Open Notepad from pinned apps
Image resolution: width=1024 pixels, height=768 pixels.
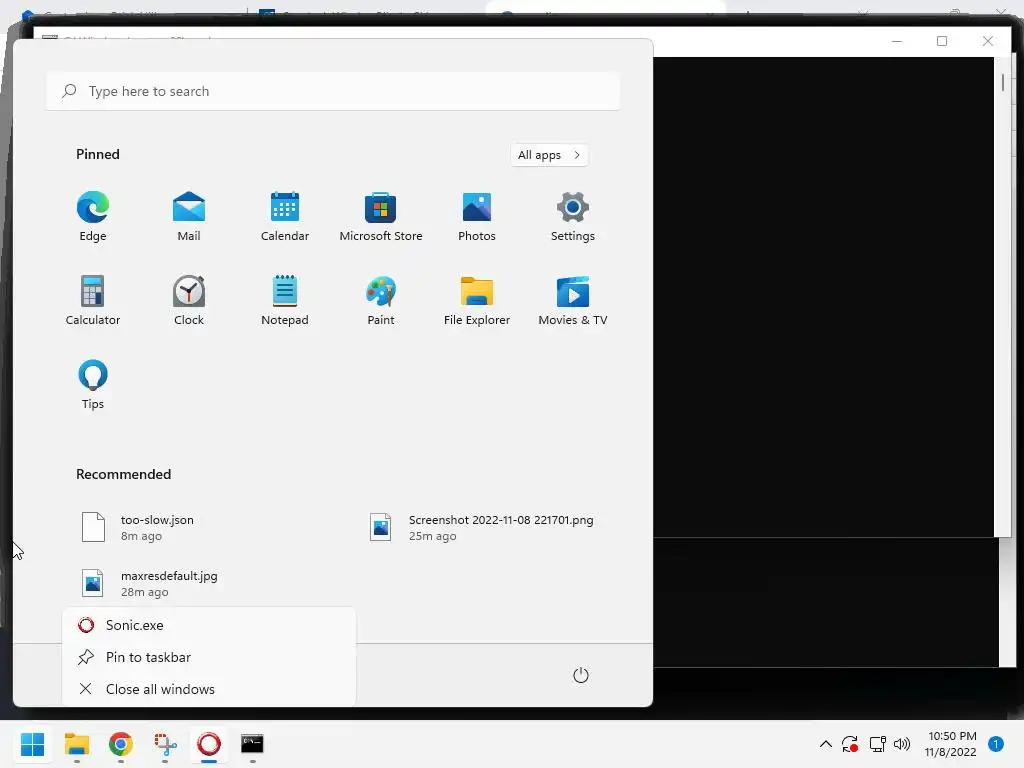coord(285,300)
